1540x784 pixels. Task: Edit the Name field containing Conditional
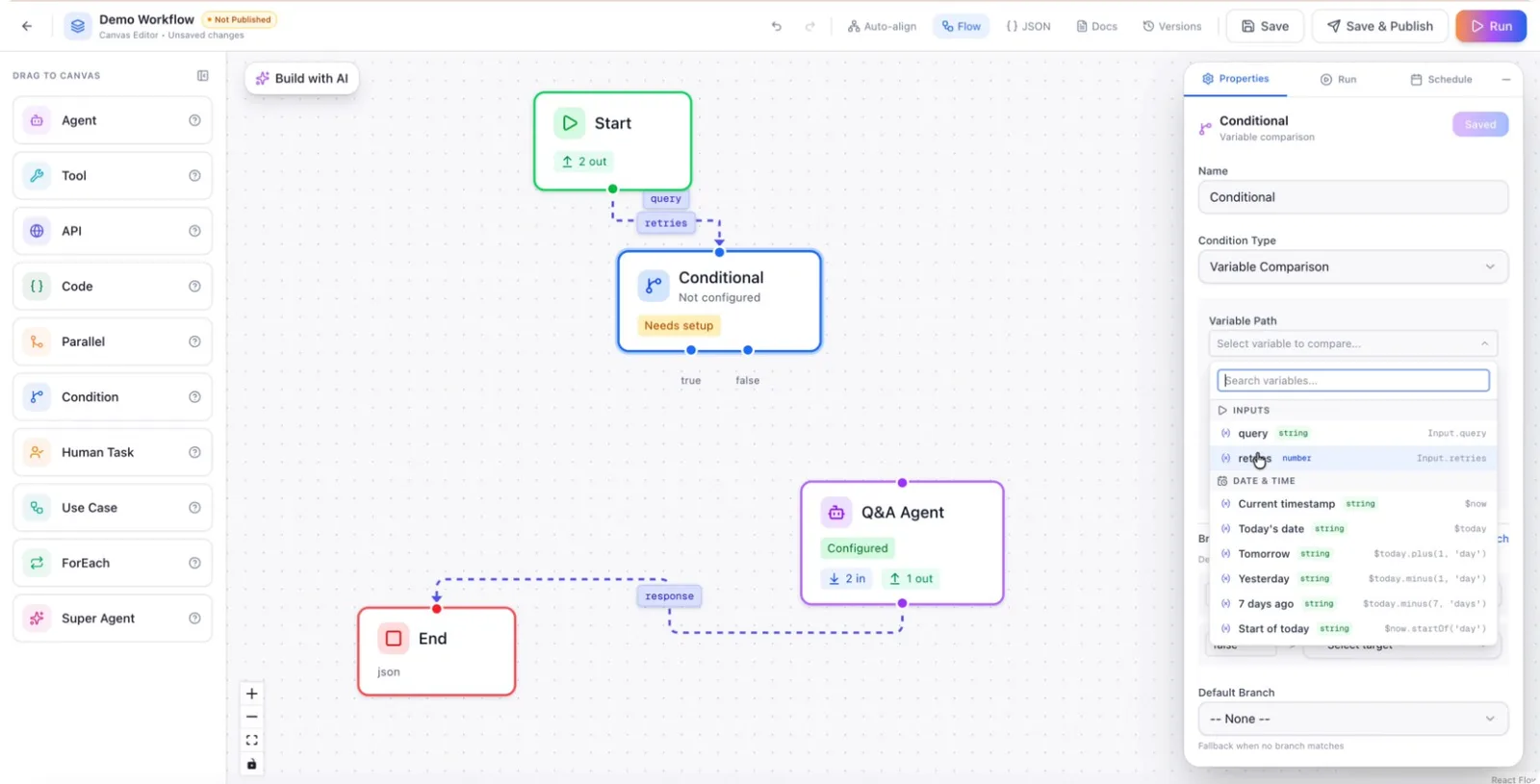pos(1352,197)
